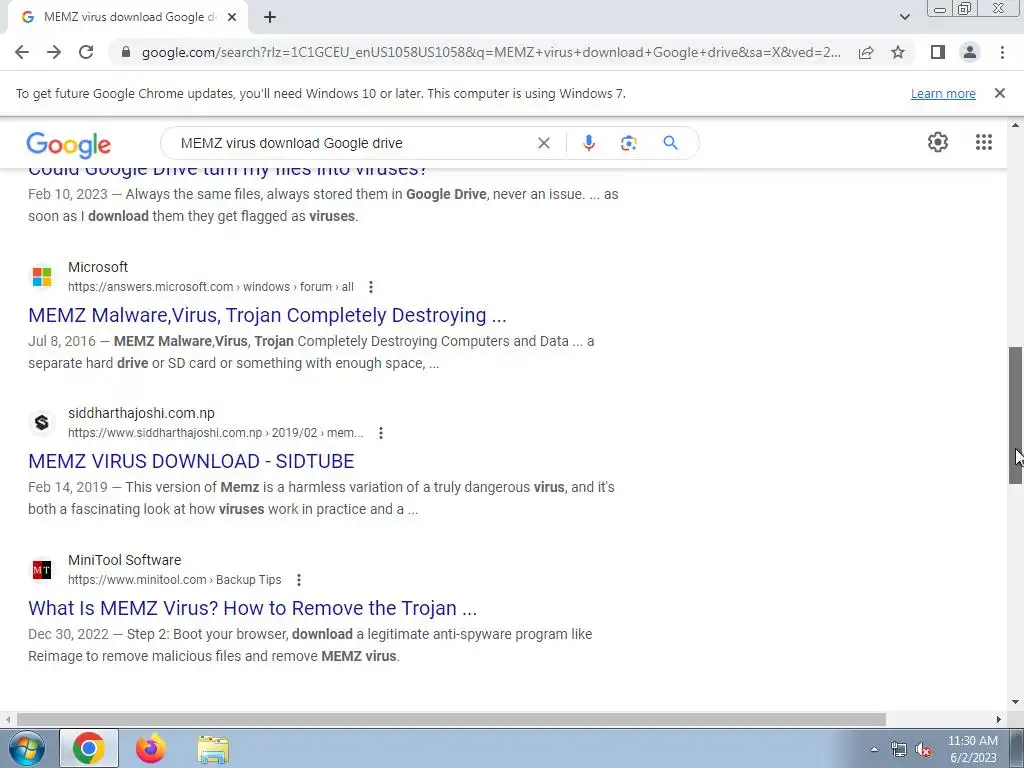The image size is (1024, 768).
Task: Open the Windows Start menu
Action: [26, 748]
